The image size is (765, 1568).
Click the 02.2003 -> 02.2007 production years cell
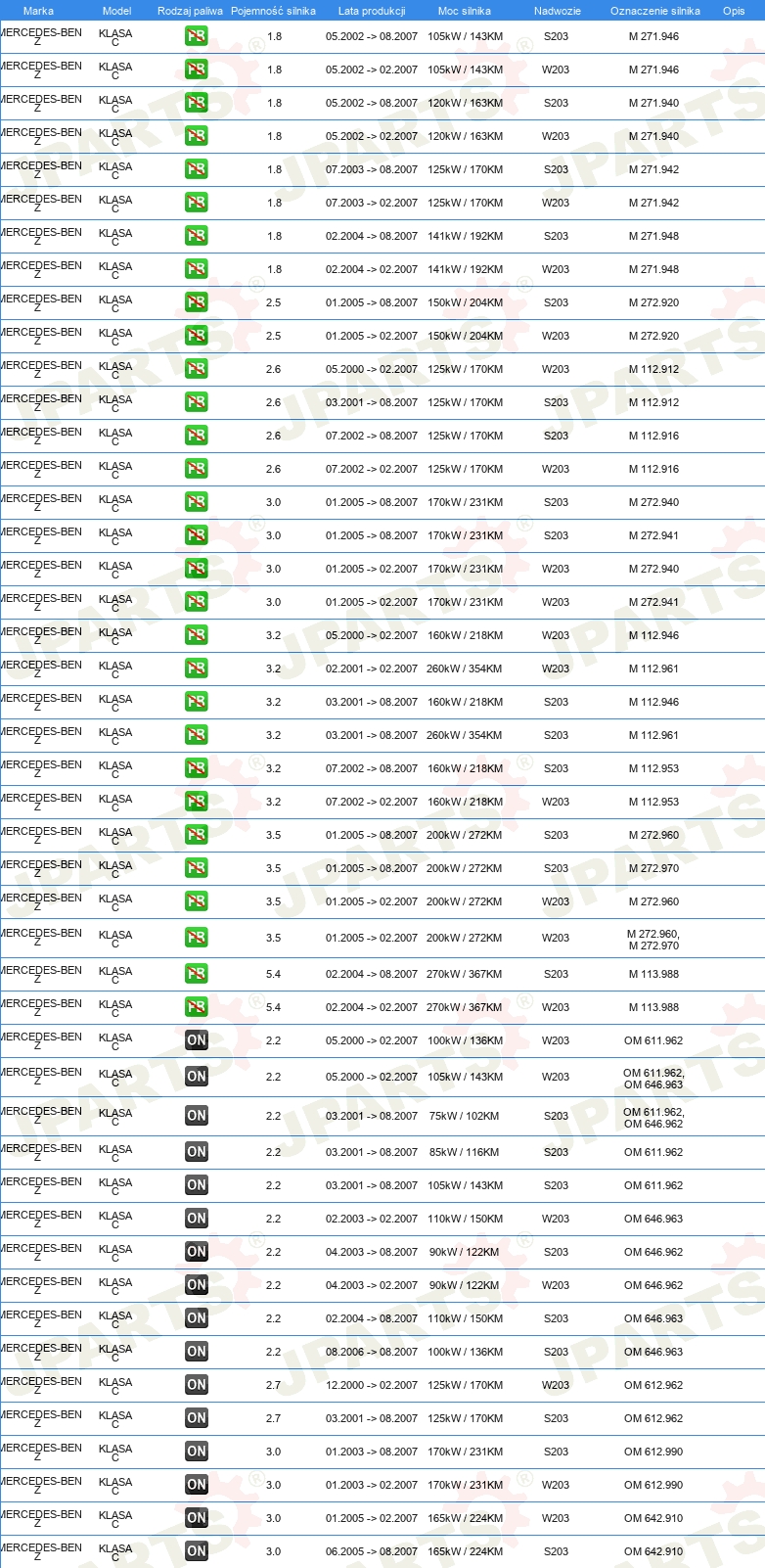click(x=372, y=1219)
